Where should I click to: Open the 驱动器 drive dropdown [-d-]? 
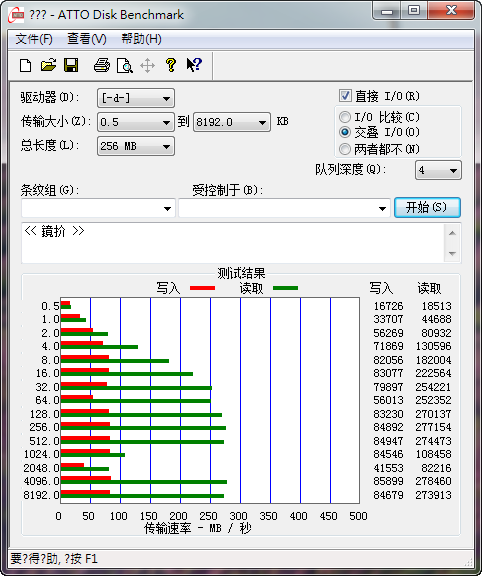pos(136,98)
